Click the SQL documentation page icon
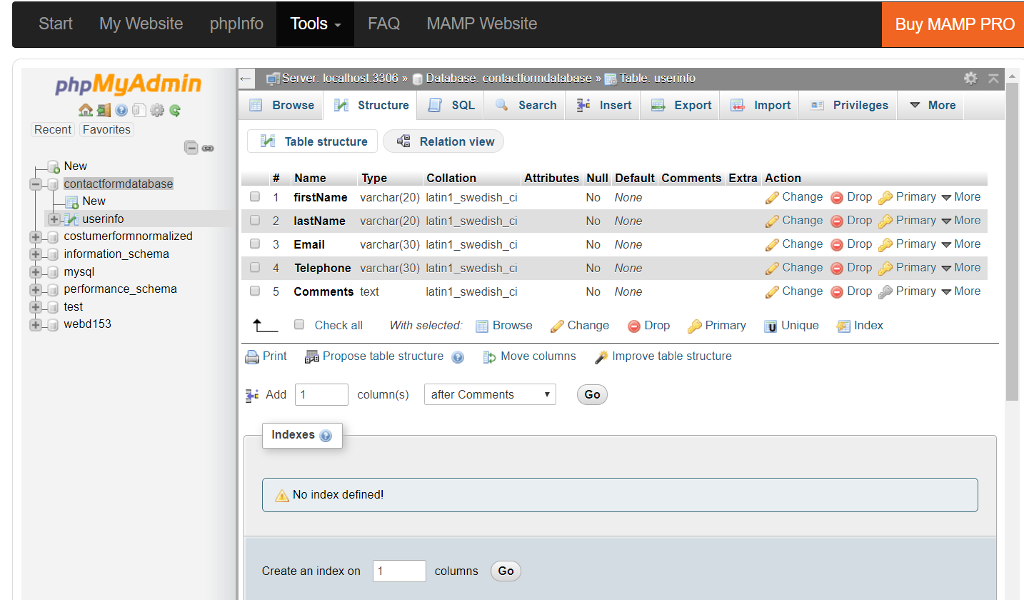Image resolution: width=1024 pixels, height=600 pixels. tap(138, 110)
